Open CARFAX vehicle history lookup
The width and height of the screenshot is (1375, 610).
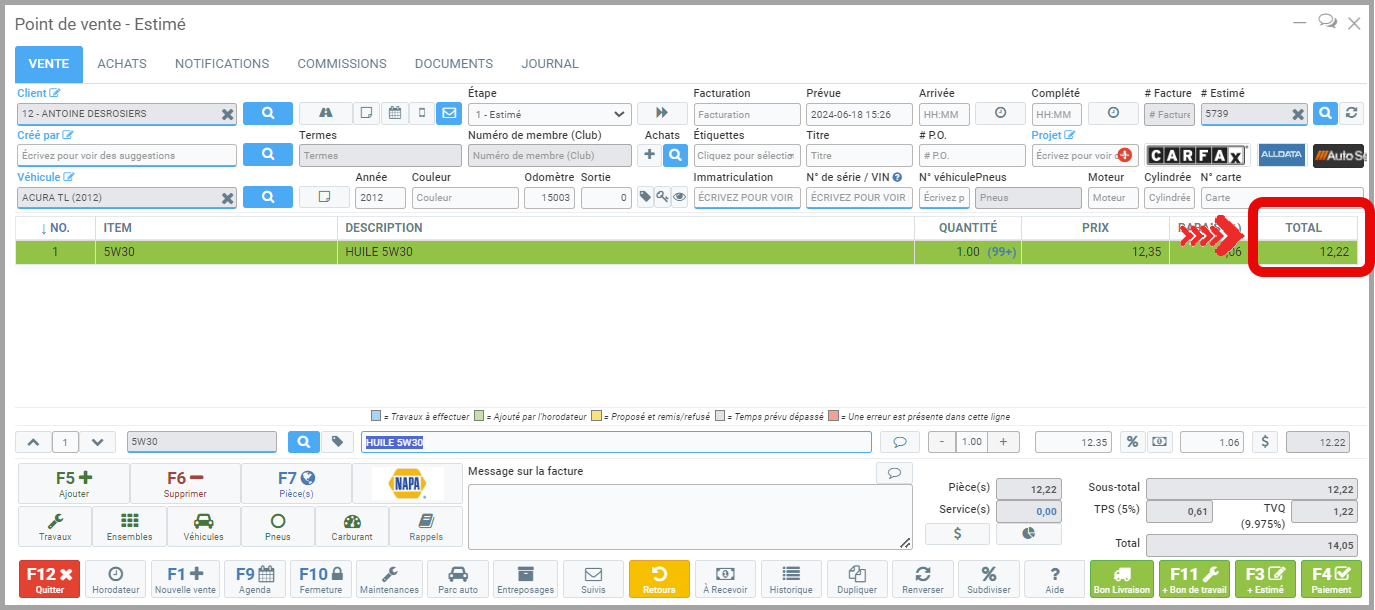point(1197,156)
